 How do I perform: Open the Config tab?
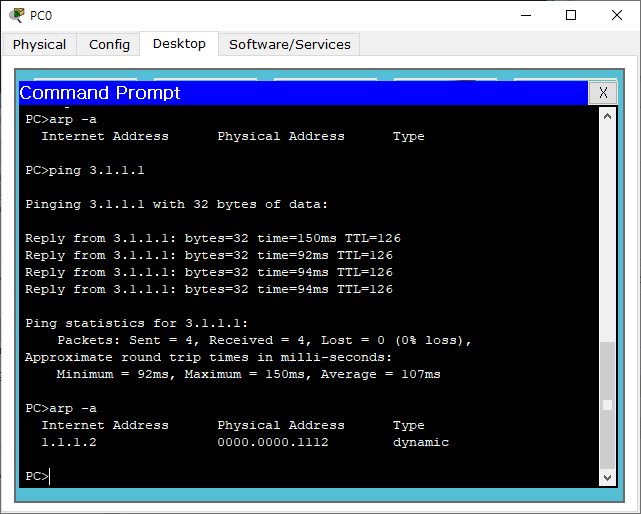coord(109,44)
